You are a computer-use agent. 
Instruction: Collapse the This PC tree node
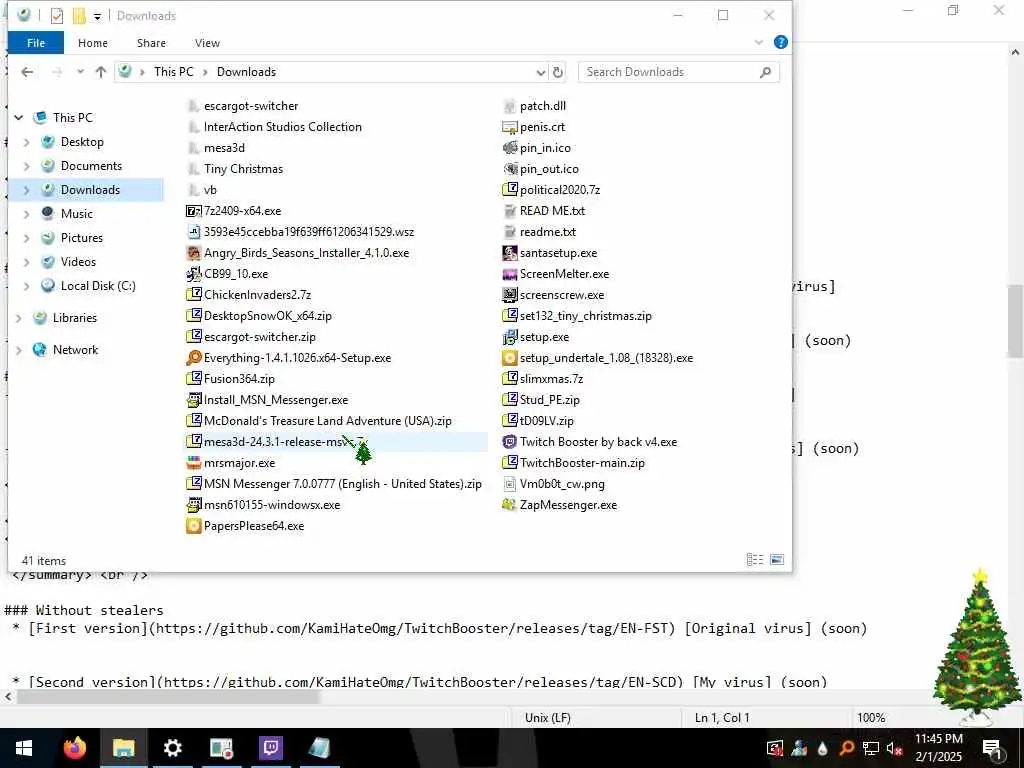pos(18,118)
